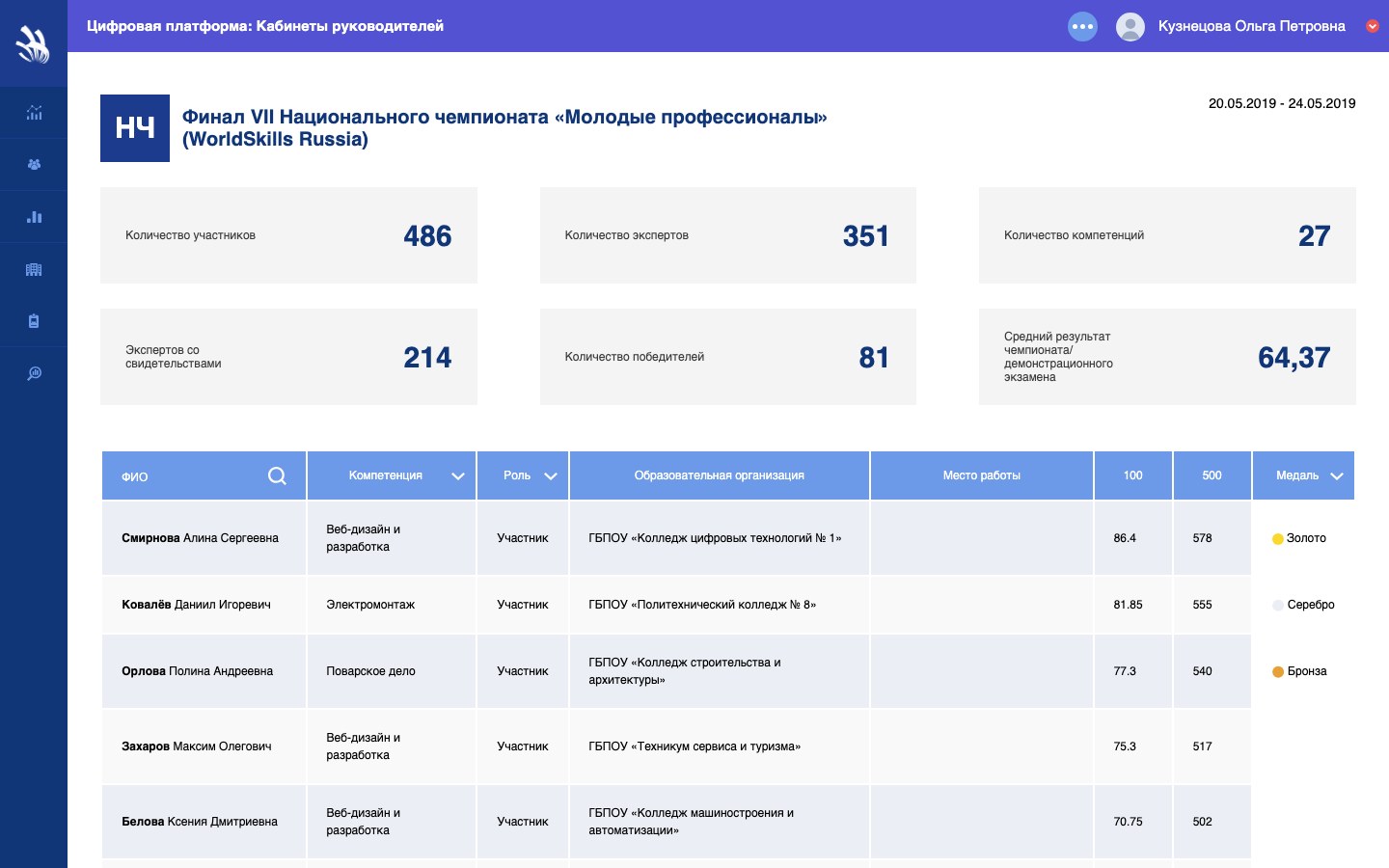This screenshot has width=1389, height=868.
Task: Click the Средний результат 64,37 card
Action: [1167, 357]
